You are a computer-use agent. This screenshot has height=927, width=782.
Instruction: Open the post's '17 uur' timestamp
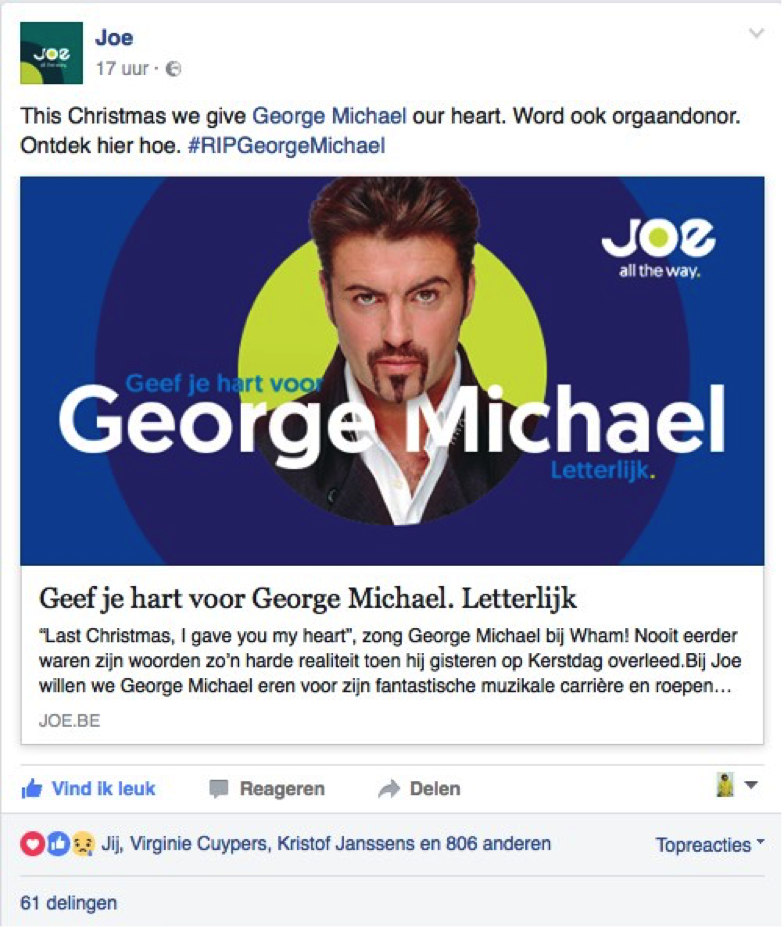point(122,69)
